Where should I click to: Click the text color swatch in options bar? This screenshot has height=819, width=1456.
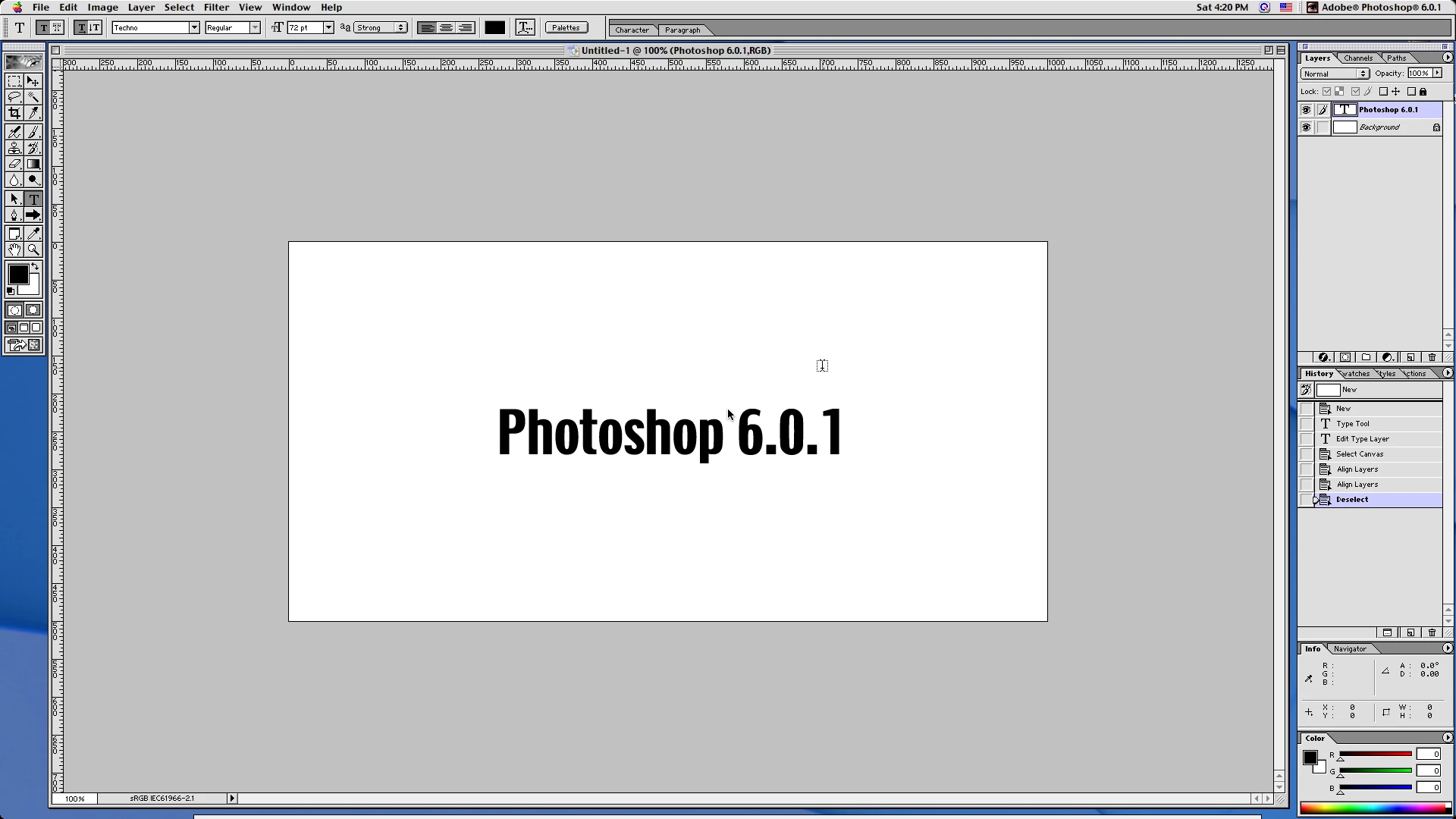494,27
